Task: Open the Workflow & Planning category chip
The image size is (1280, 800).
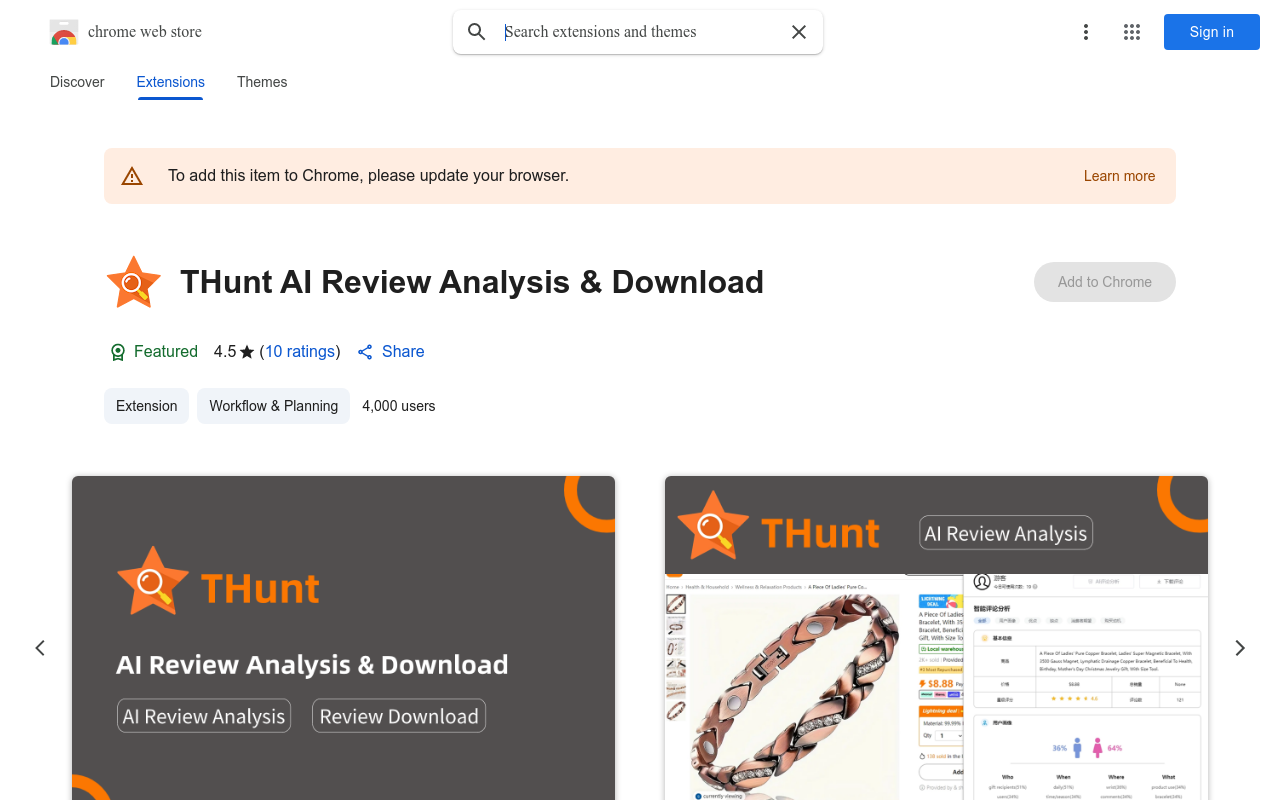Action: click(273, 406)
